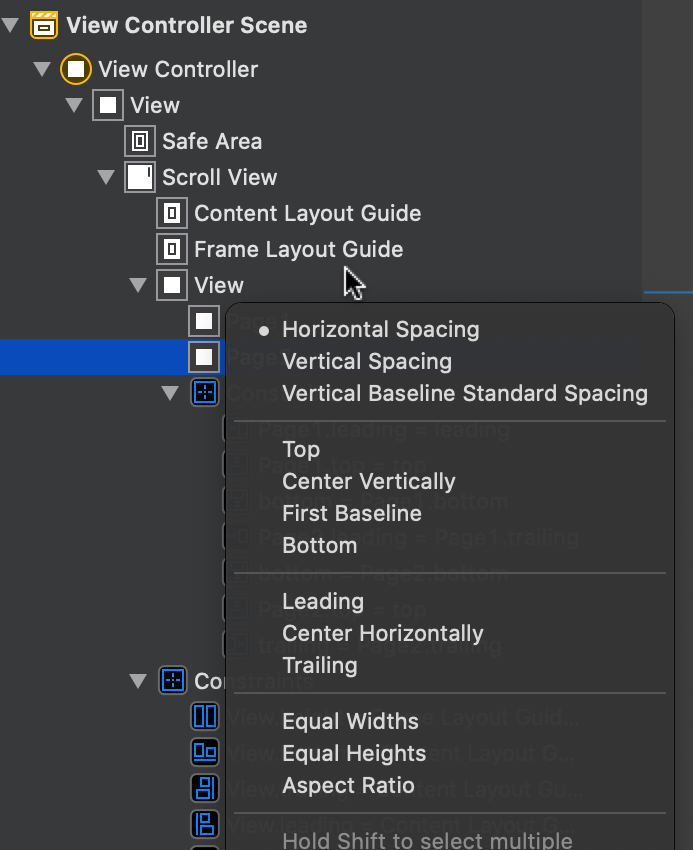This screenshot has width=693, height=850.
Task: Select the Frame Layout Guide row
Action: coord(298,249)
